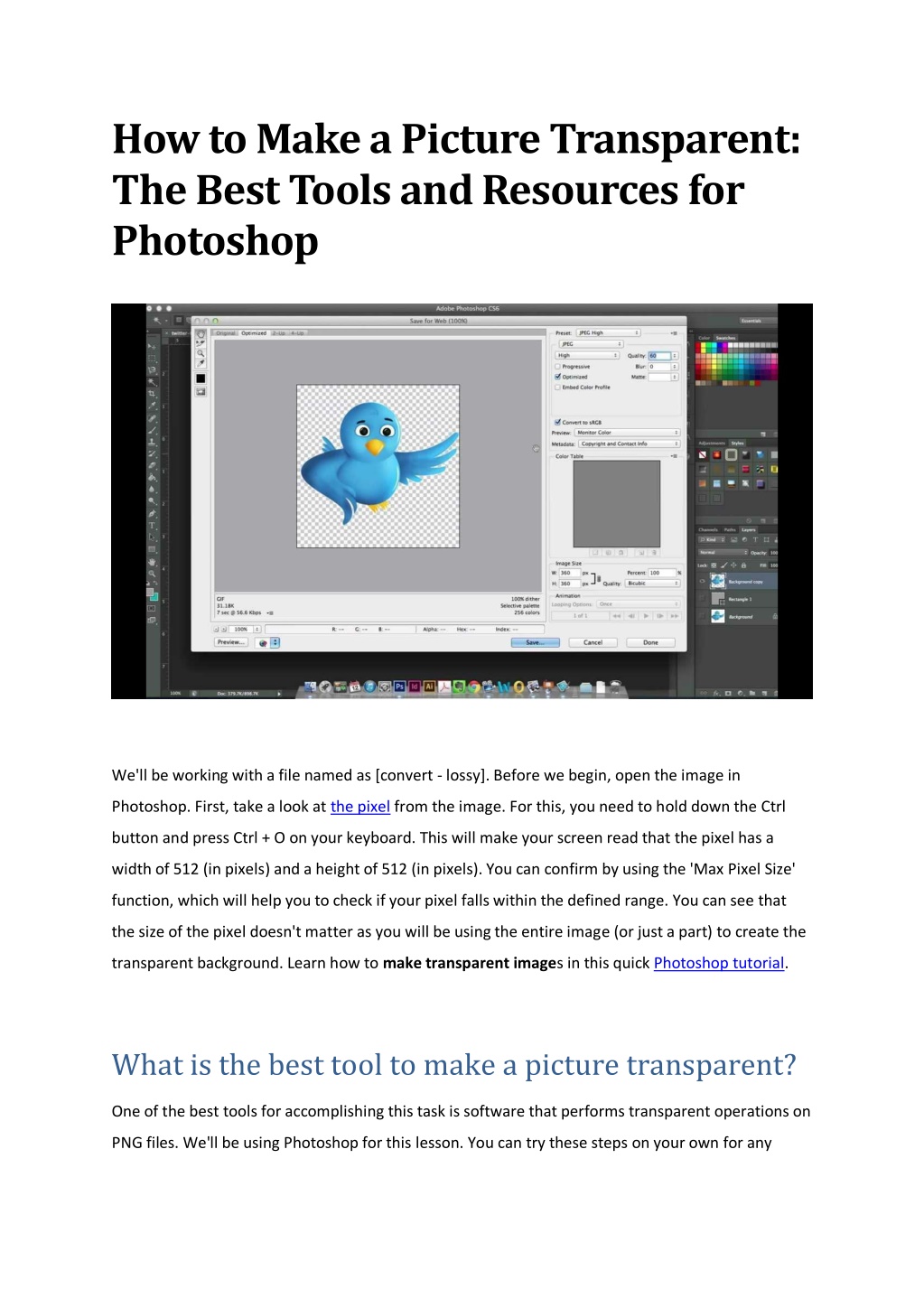The width and height of the screenshot is (924, 1308).
Task: Open Photoshop from the macOS dock
Action: point(399,687)
